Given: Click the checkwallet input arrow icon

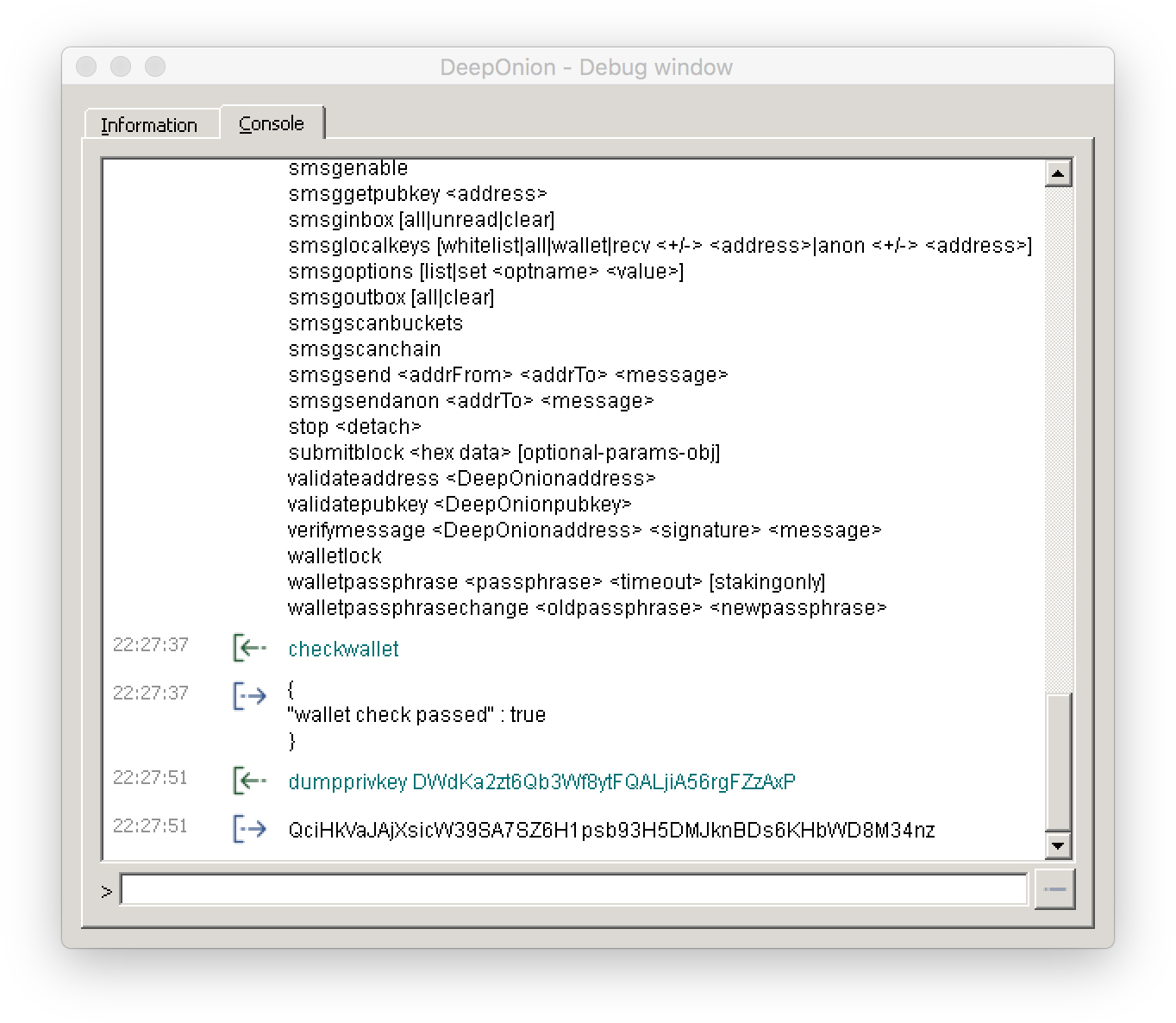Looking at the screenshot, I should pos(250,647).
